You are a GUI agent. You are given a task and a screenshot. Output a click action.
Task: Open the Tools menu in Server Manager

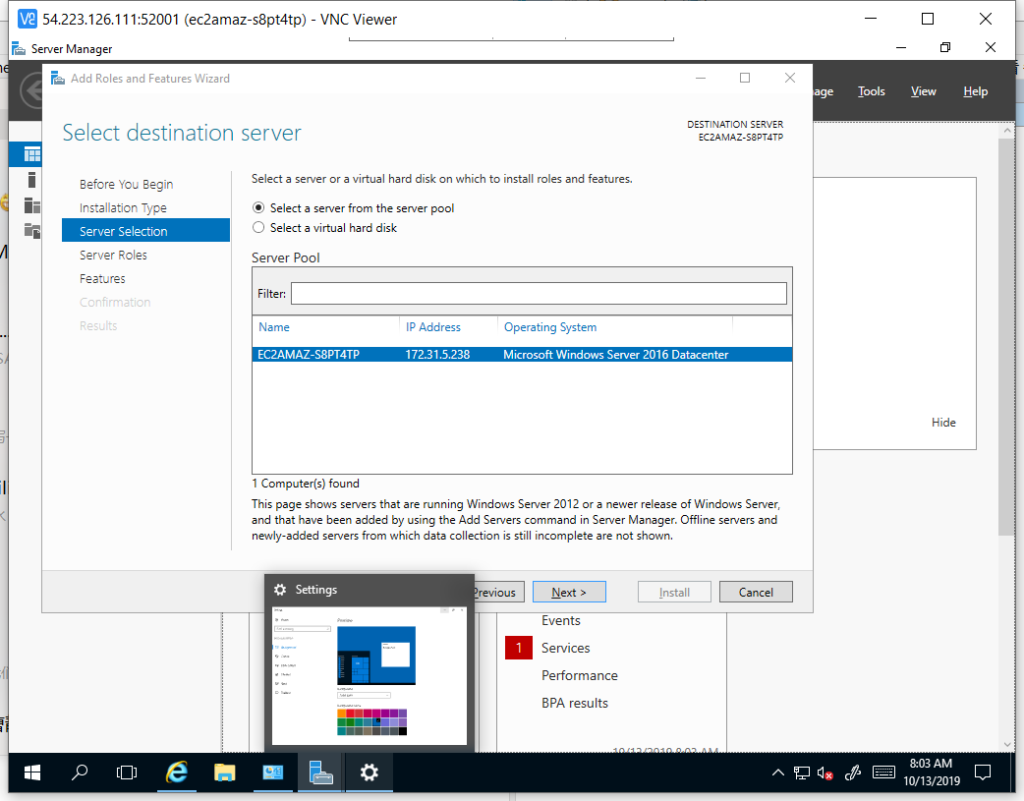[x=871, y=91]
